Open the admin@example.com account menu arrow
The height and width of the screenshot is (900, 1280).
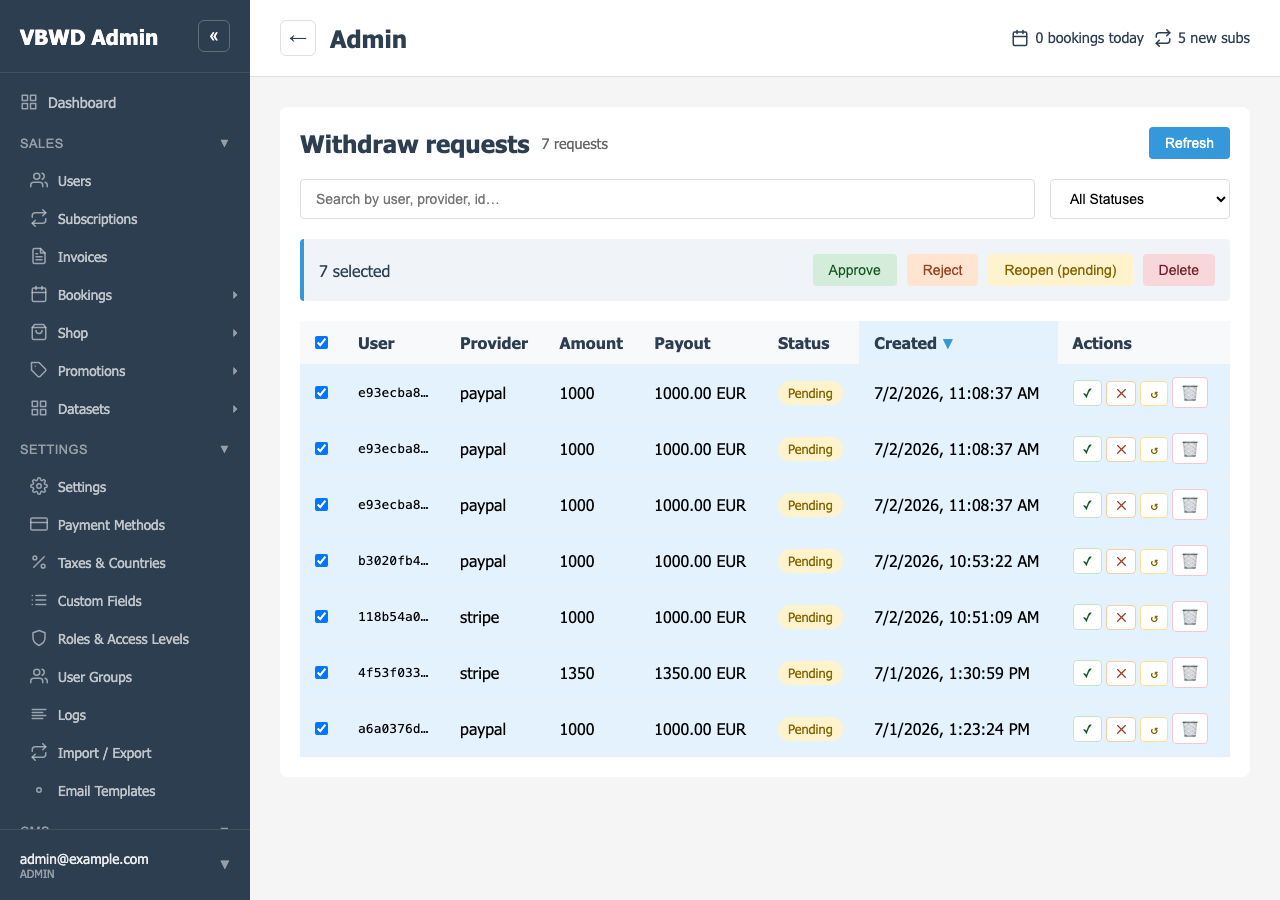click(x=224, y=865)
